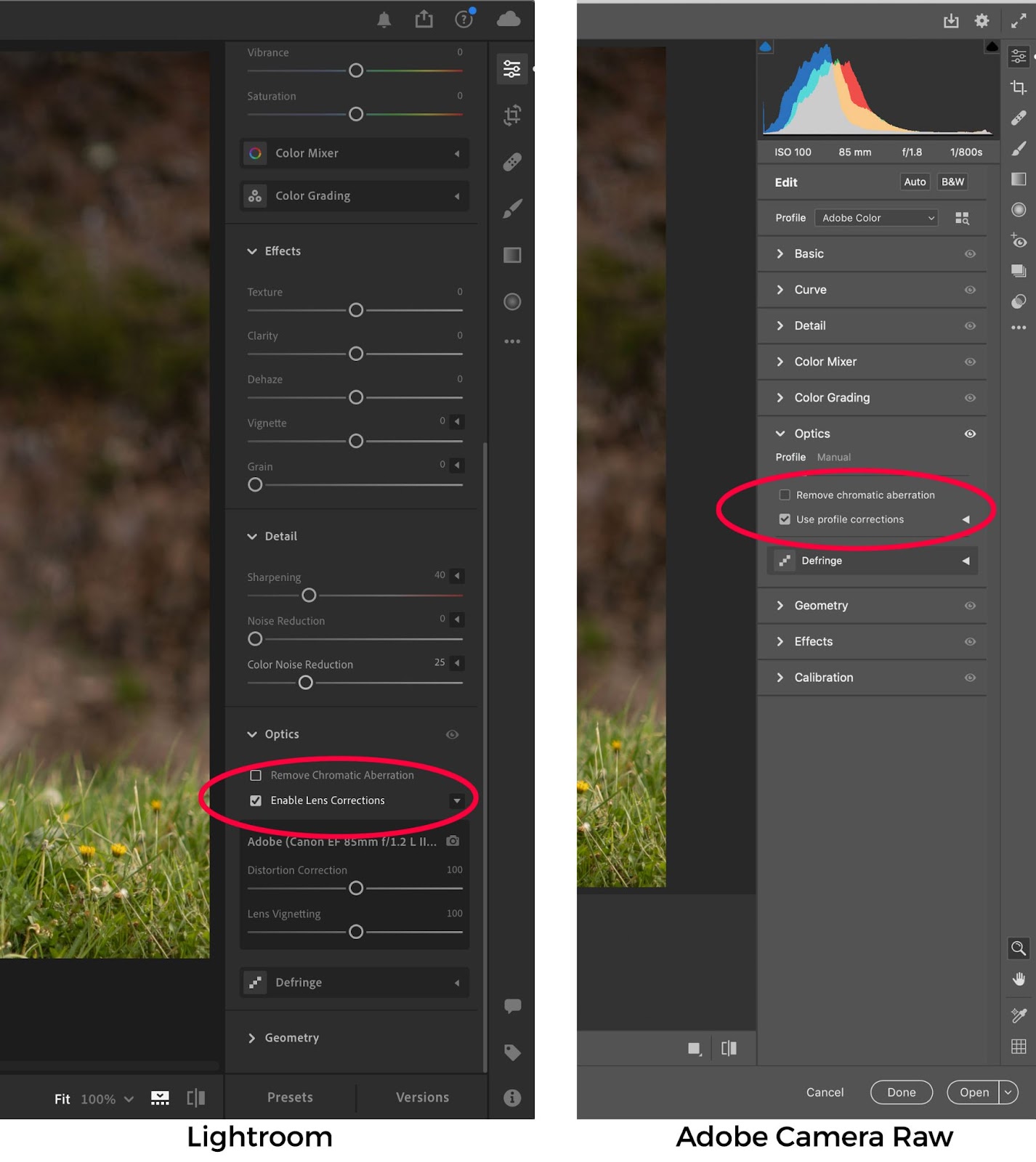Open Camera Raw preferences gear
The height and width of the screenshot is (1162, 1036).
[x=982, y=21]
